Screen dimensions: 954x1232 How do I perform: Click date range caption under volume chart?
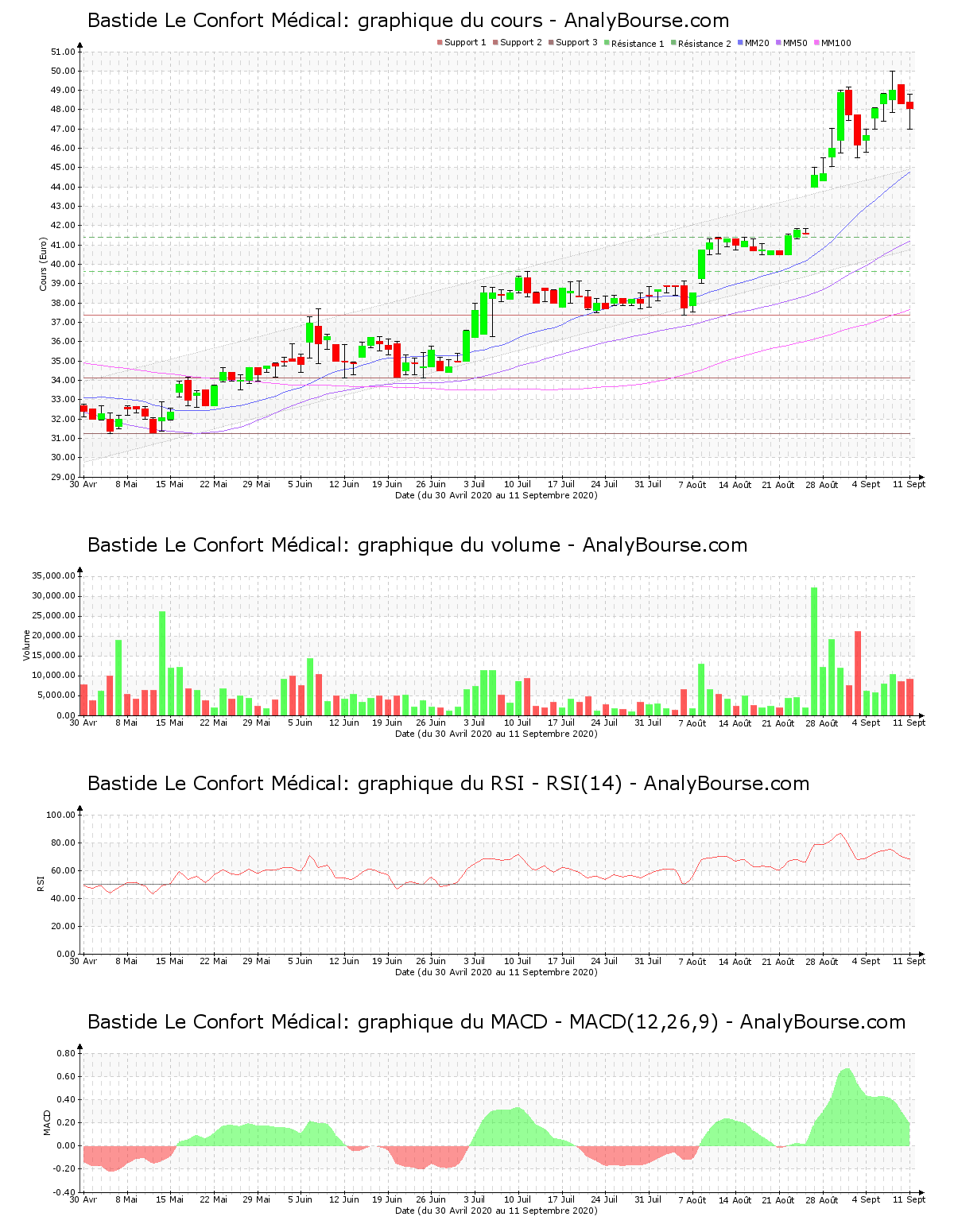[496, 734]
